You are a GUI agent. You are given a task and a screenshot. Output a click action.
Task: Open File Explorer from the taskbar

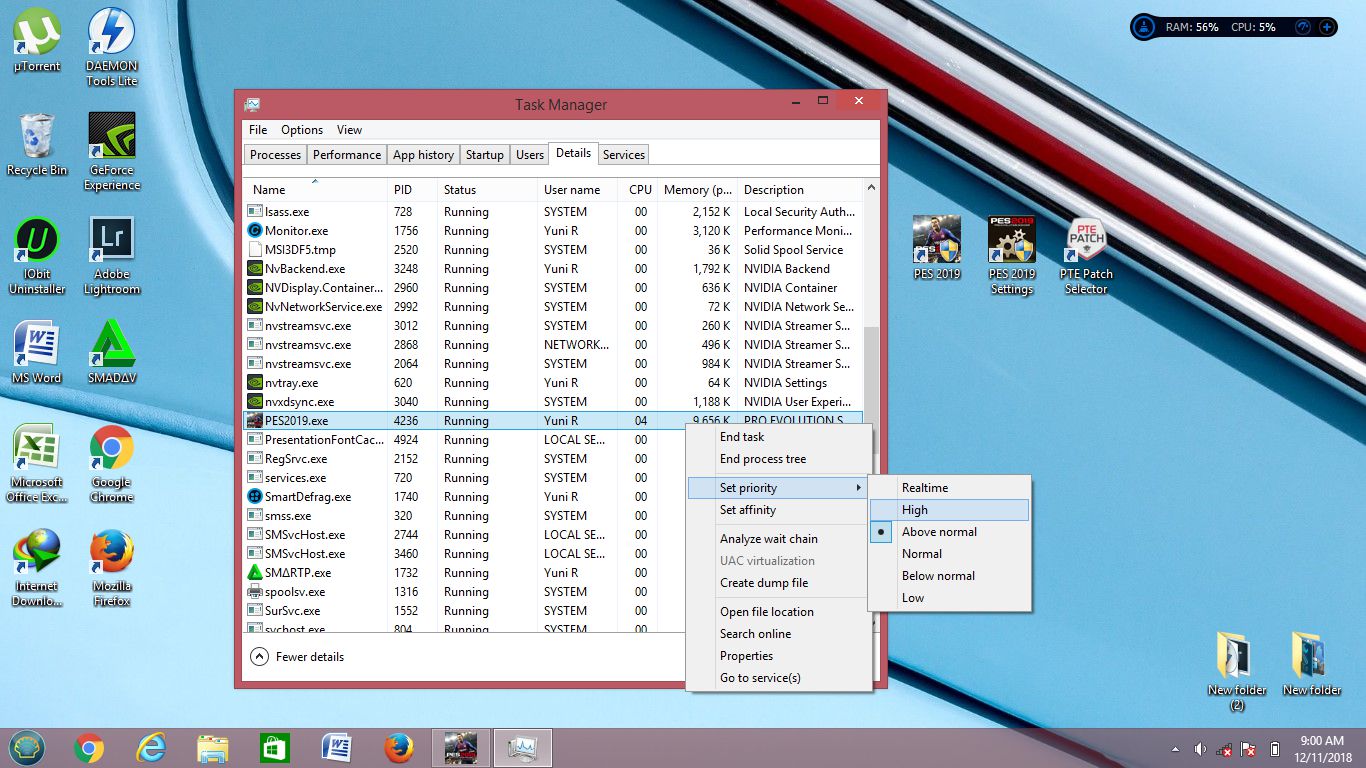pos(213,748)
